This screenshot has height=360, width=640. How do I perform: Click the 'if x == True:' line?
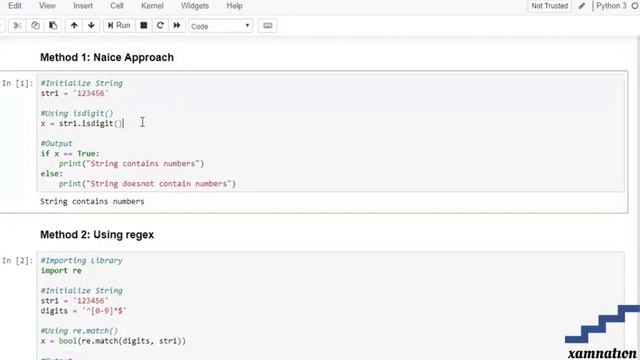coord(70,154)
